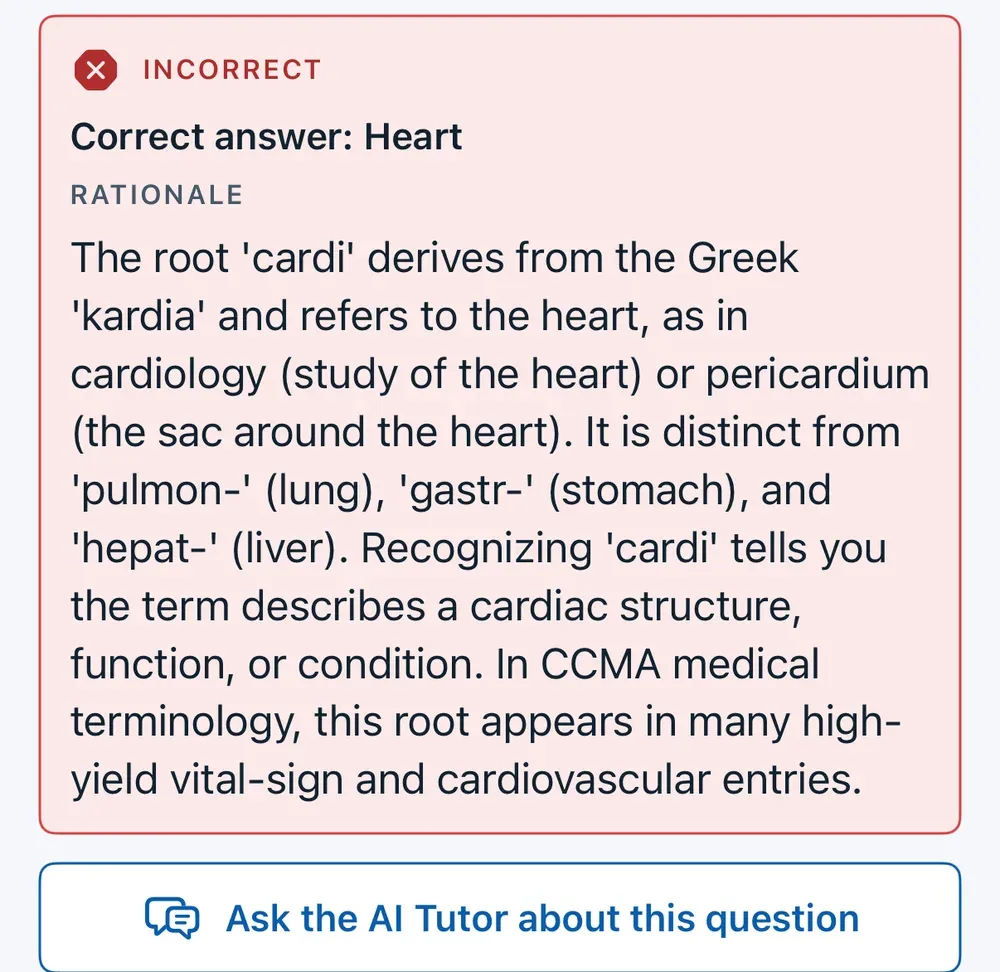Click the 'Correct answer: Heart' text
This screenshot has height=972, width=1000.
267,137
